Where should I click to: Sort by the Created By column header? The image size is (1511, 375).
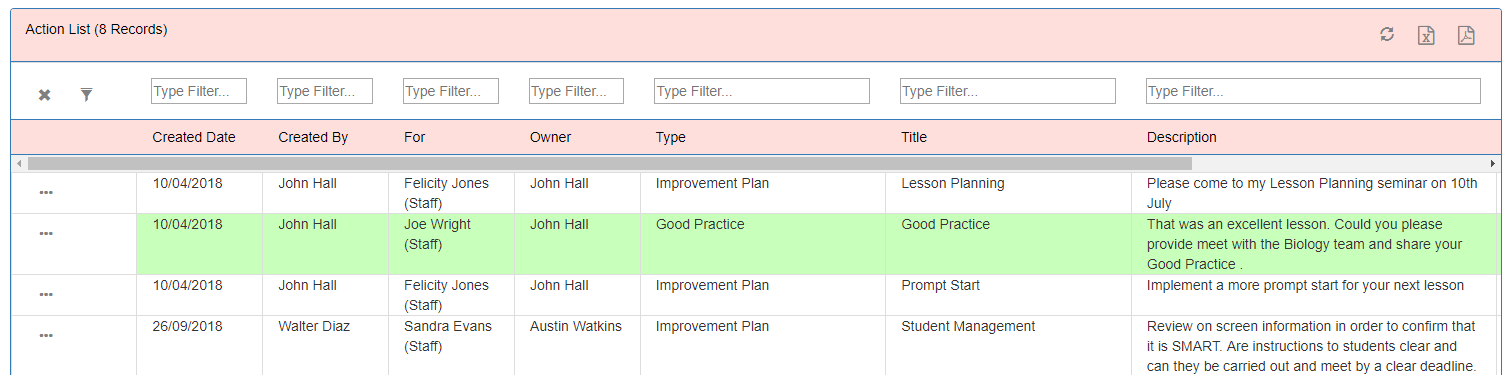pyautogui.click(x=313, y=138)
